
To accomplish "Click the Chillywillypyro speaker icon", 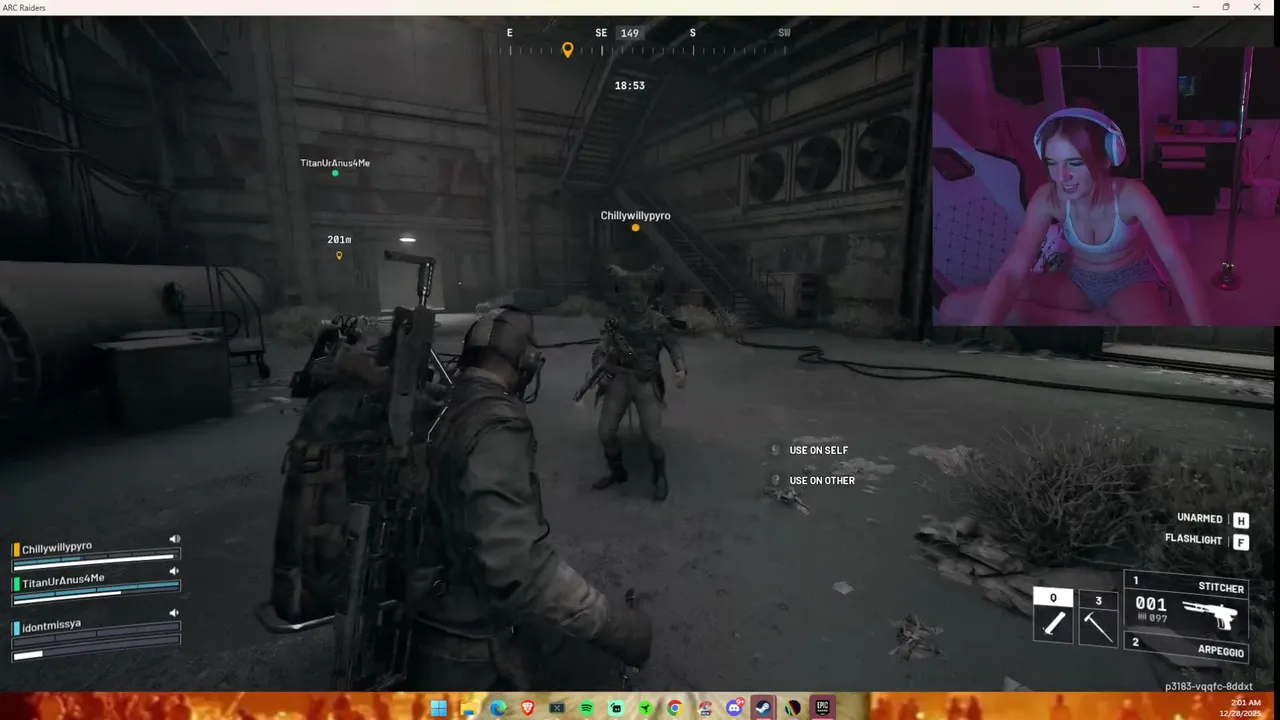I will (174, 539).
